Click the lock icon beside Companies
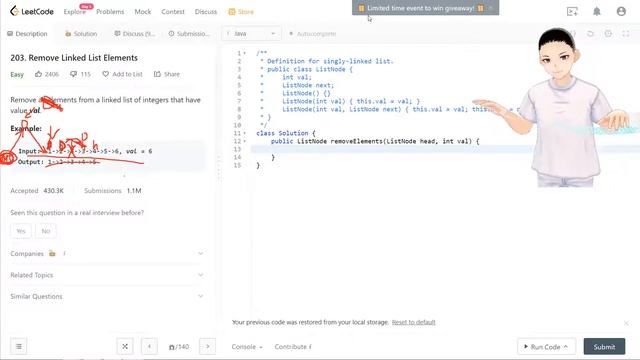This screenshot has width=640, height=360. pyautogui.click(x=52, y=253)
